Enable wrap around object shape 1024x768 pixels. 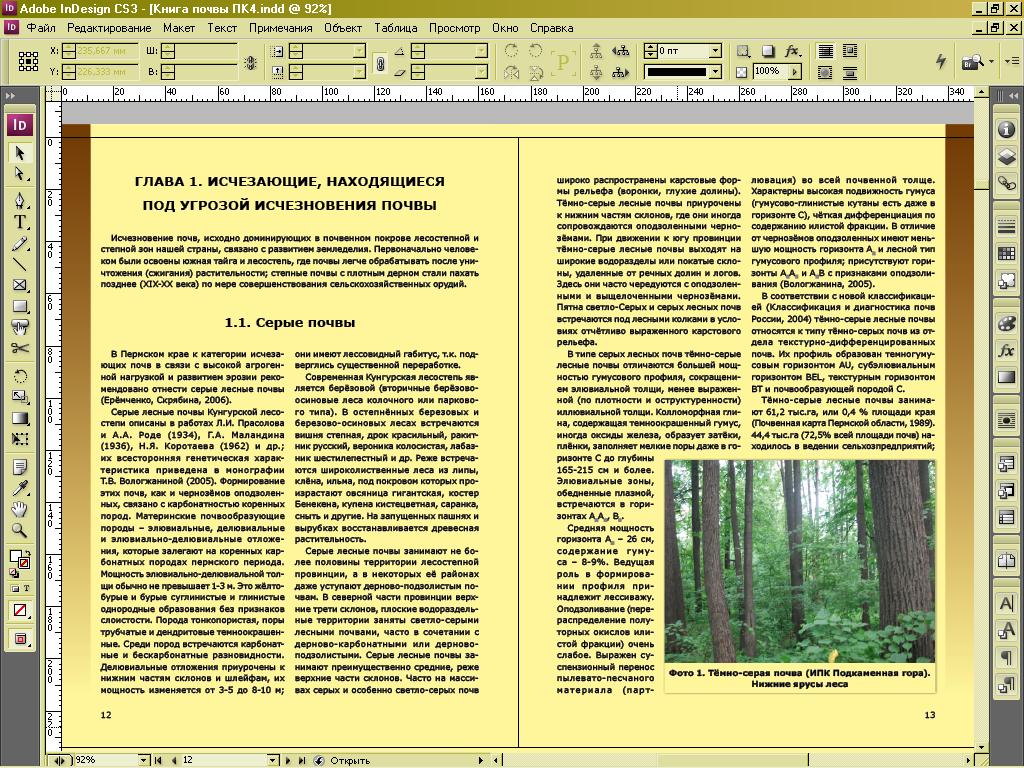825,72
